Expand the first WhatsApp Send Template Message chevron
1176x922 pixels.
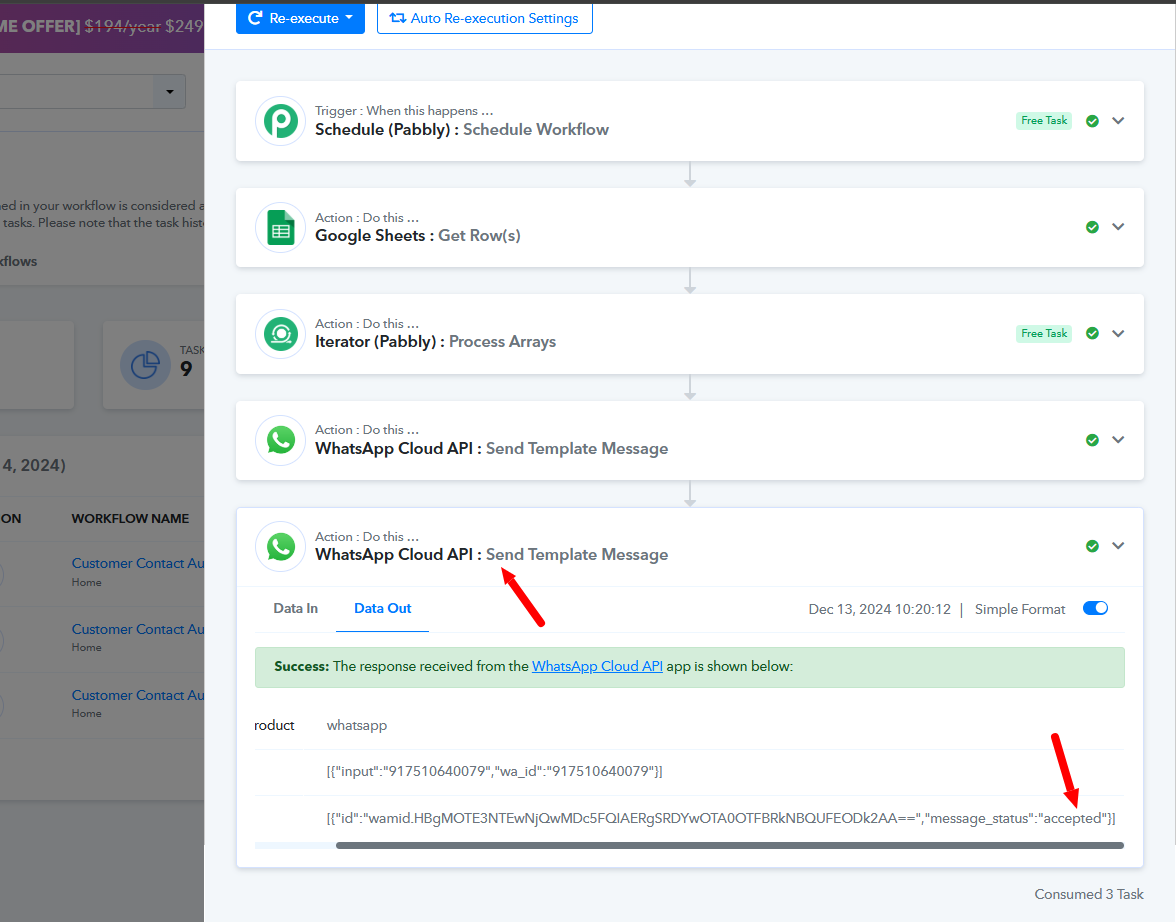1118,440
